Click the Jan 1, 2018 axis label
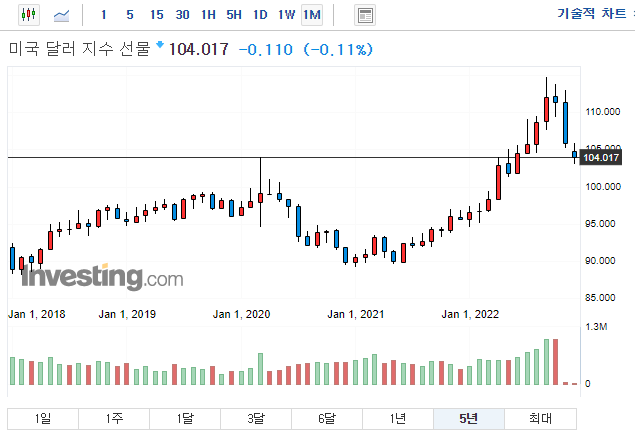Screen dimensions: 635x435 (36, 314)
